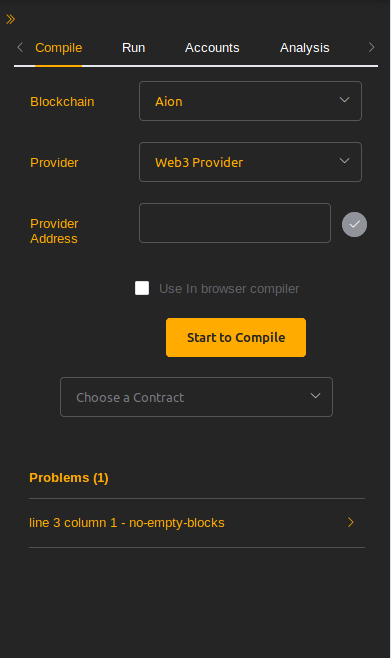Expand the Web3 Provider dropdown
The height and width of the screenshot is (658, 391).
[x=250, y=162]
